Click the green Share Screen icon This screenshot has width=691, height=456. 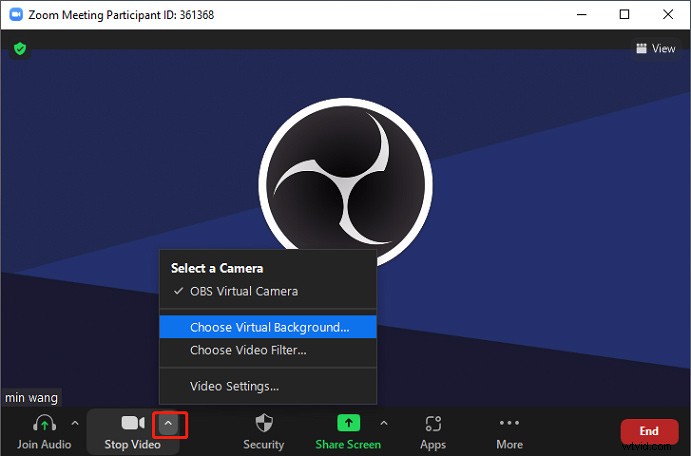click(348, 423)
